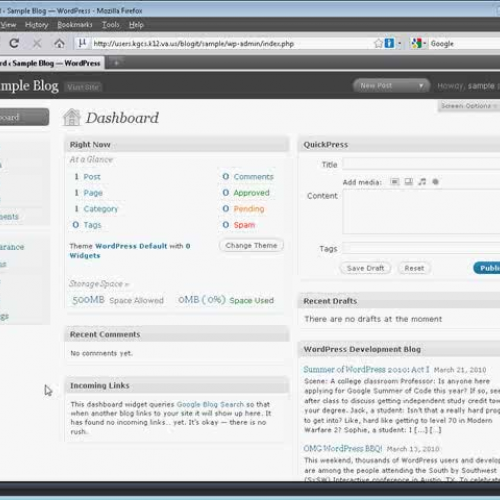500x500 pixels.
Task: Click the Google Blog Search link
Action: pyautogui.click(x=210, y=404)
